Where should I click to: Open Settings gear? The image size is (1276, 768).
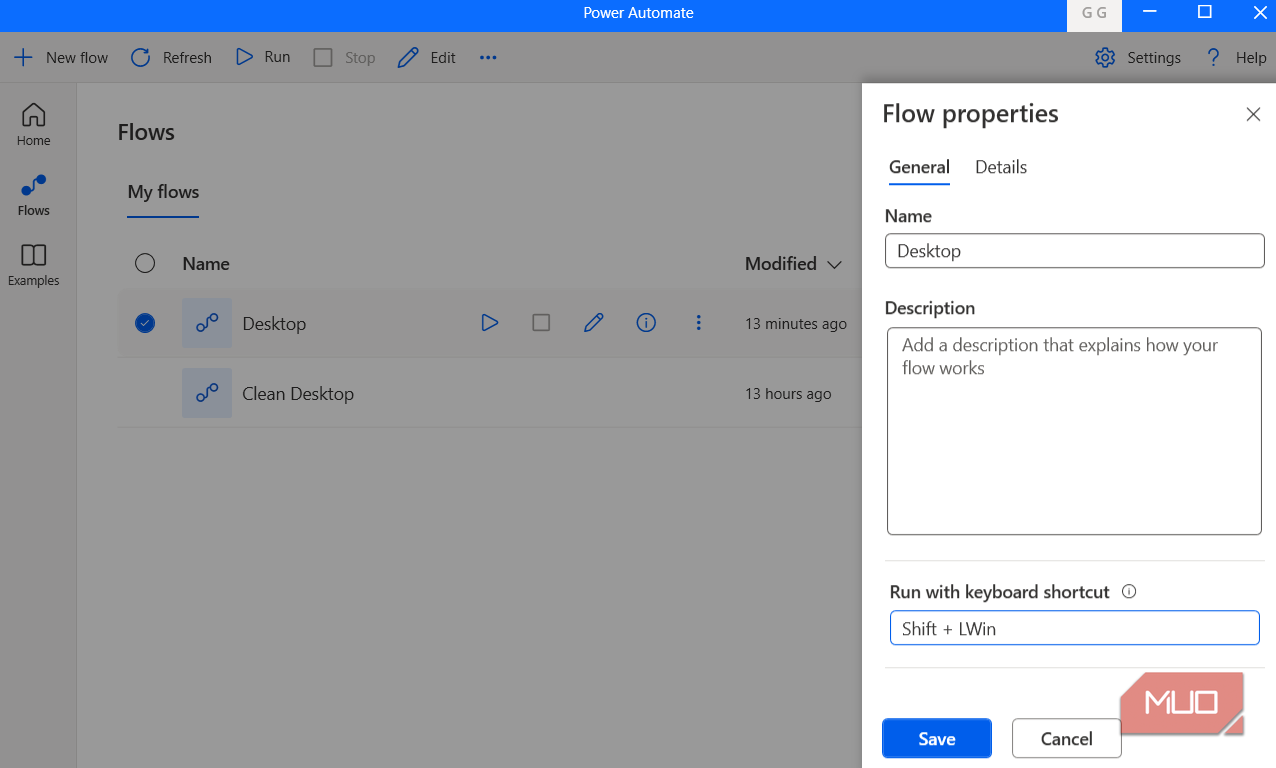tap(1138, 58)
